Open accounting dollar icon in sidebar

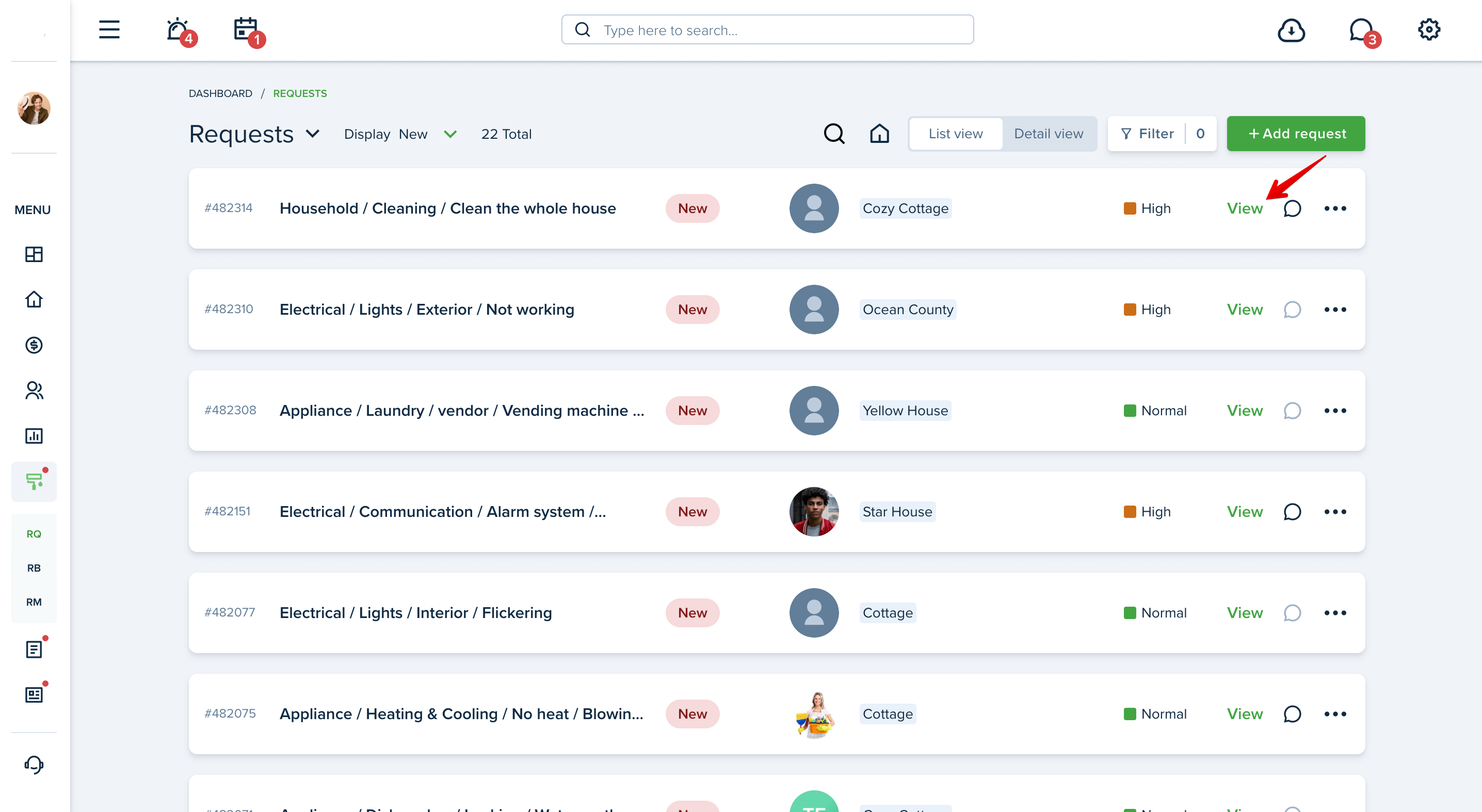point(34,345)
